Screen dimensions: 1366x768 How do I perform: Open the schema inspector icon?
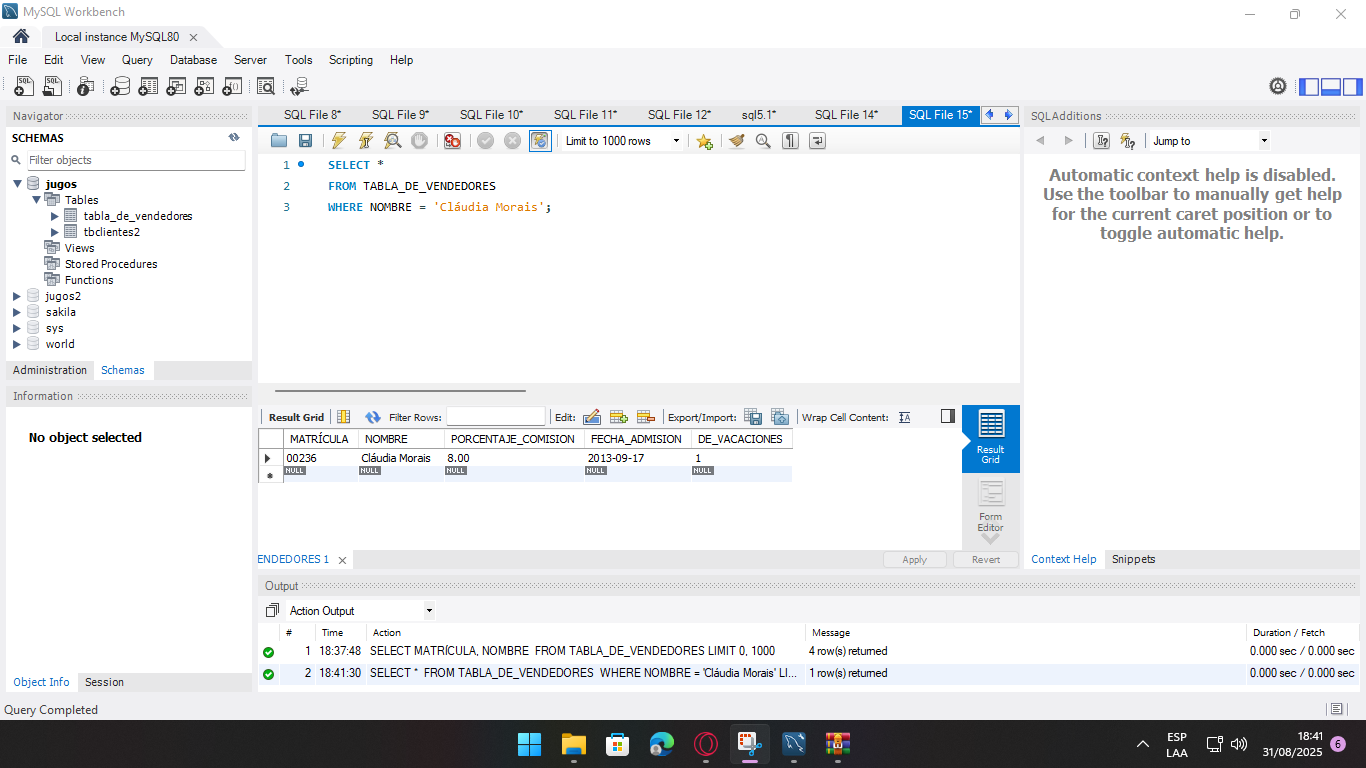tap(86, 87)
